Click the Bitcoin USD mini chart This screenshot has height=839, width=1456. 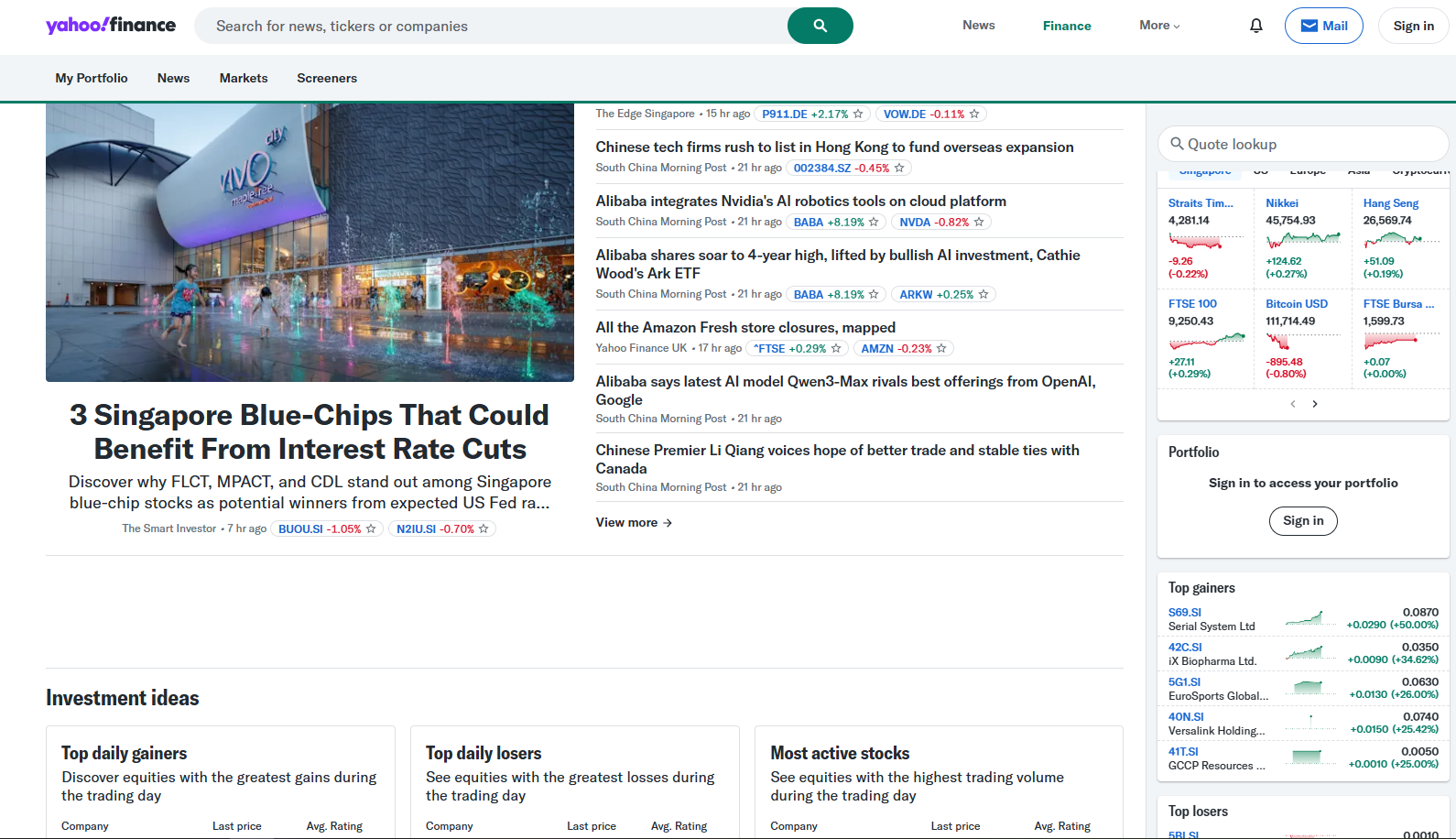[x=1278, y=342]
